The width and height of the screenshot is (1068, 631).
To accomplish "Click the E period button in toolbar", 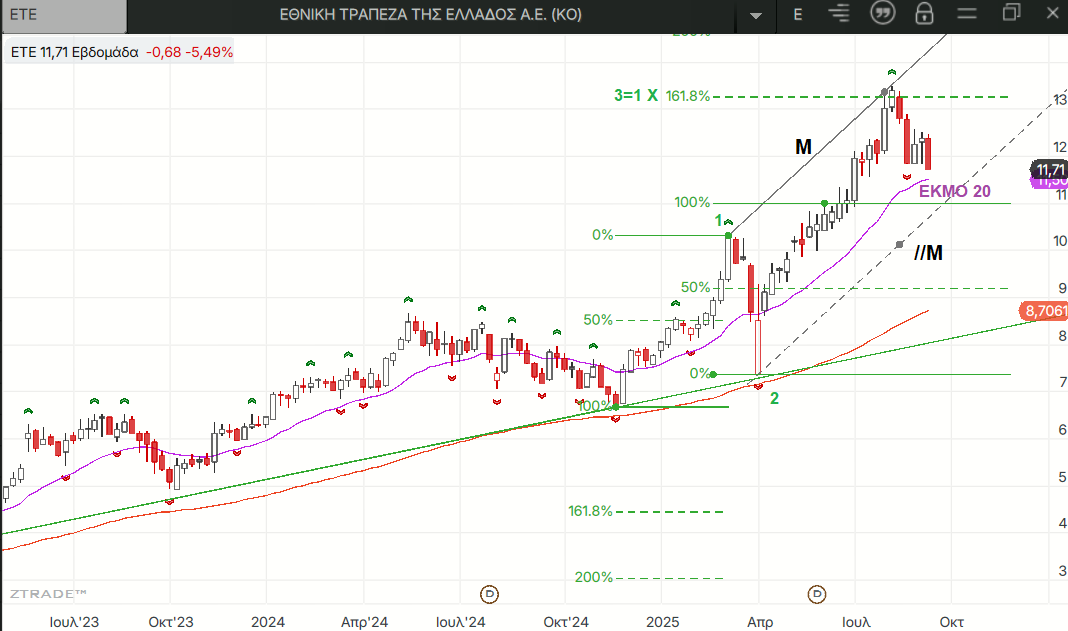I will [797, 14].
